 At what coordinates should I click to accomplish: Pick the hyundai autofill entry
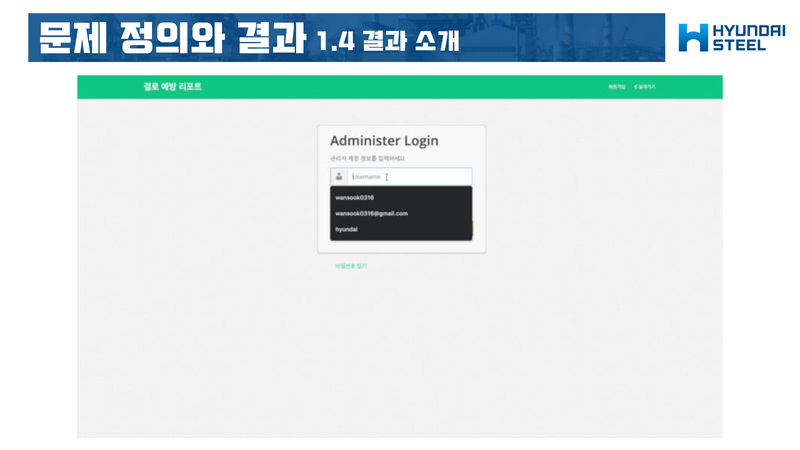346,229
